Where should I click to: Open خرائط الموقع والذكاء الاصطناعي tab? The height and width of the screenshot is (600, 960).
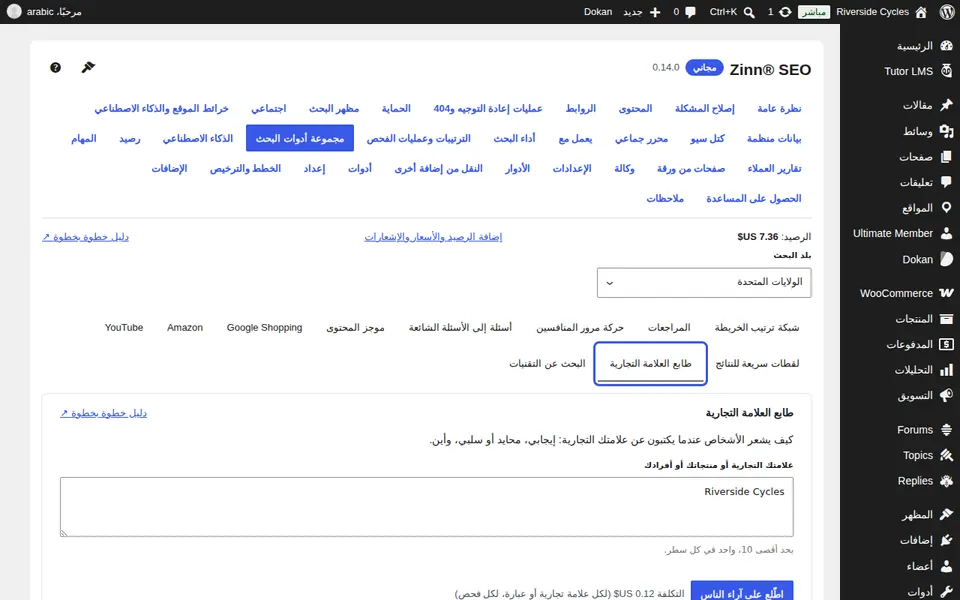pyautogui.click(x=162, y=108)
